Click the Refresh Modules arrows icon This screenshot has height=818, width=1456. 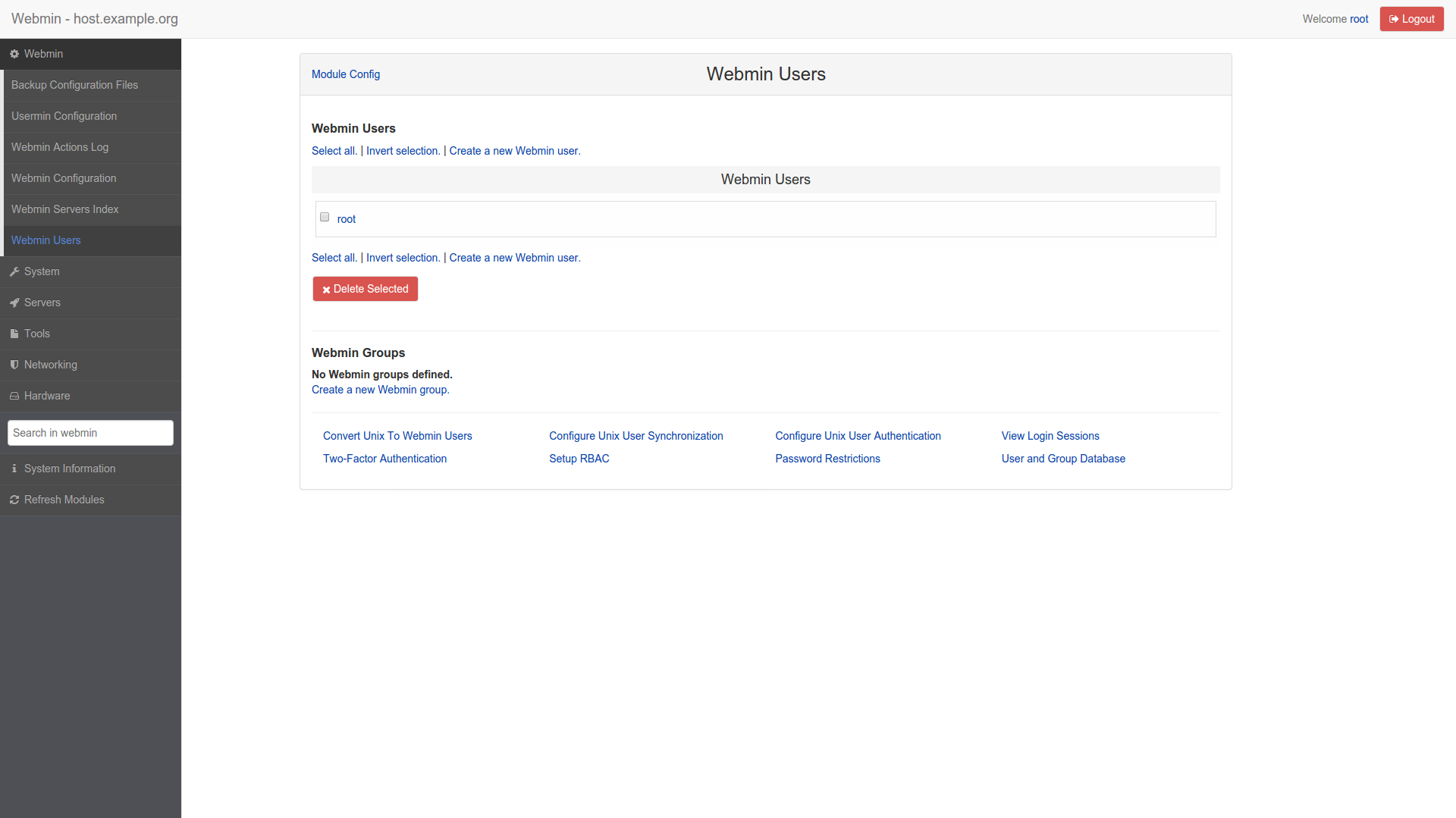(14, 500)
